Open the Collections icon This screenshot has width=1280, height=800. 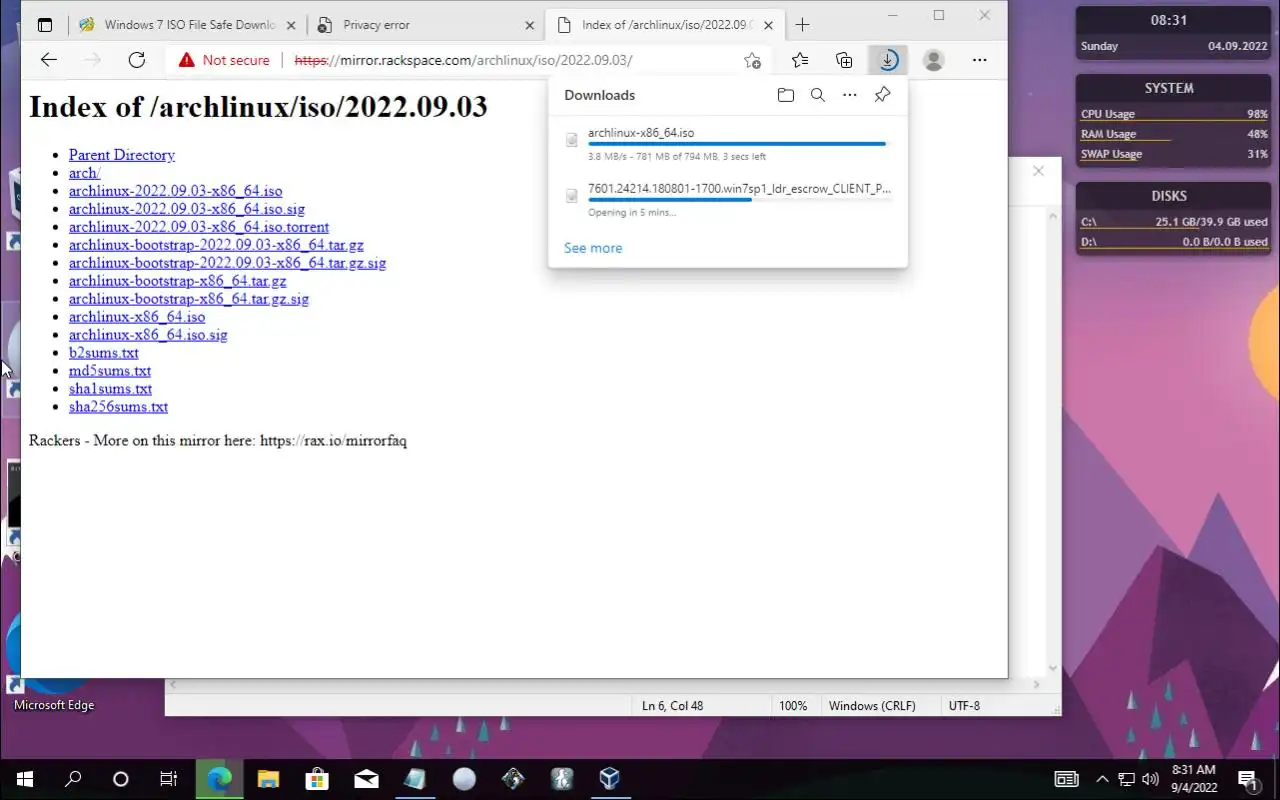844,60
